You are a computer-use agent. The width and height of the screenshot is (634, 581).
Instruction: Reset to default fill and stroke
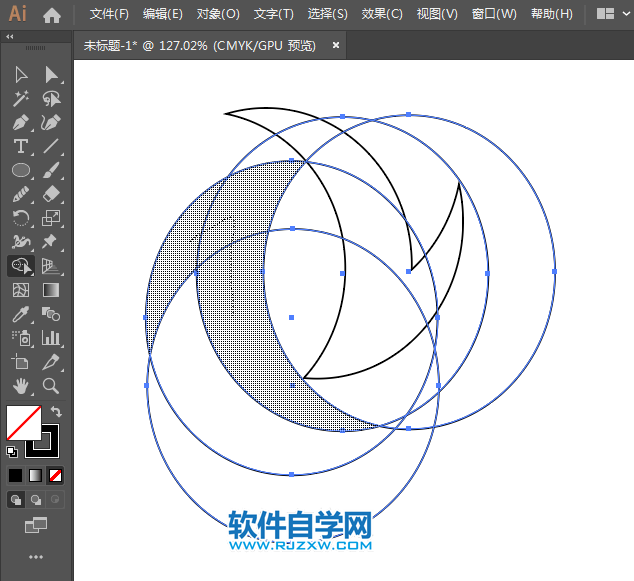click(12, 452)
